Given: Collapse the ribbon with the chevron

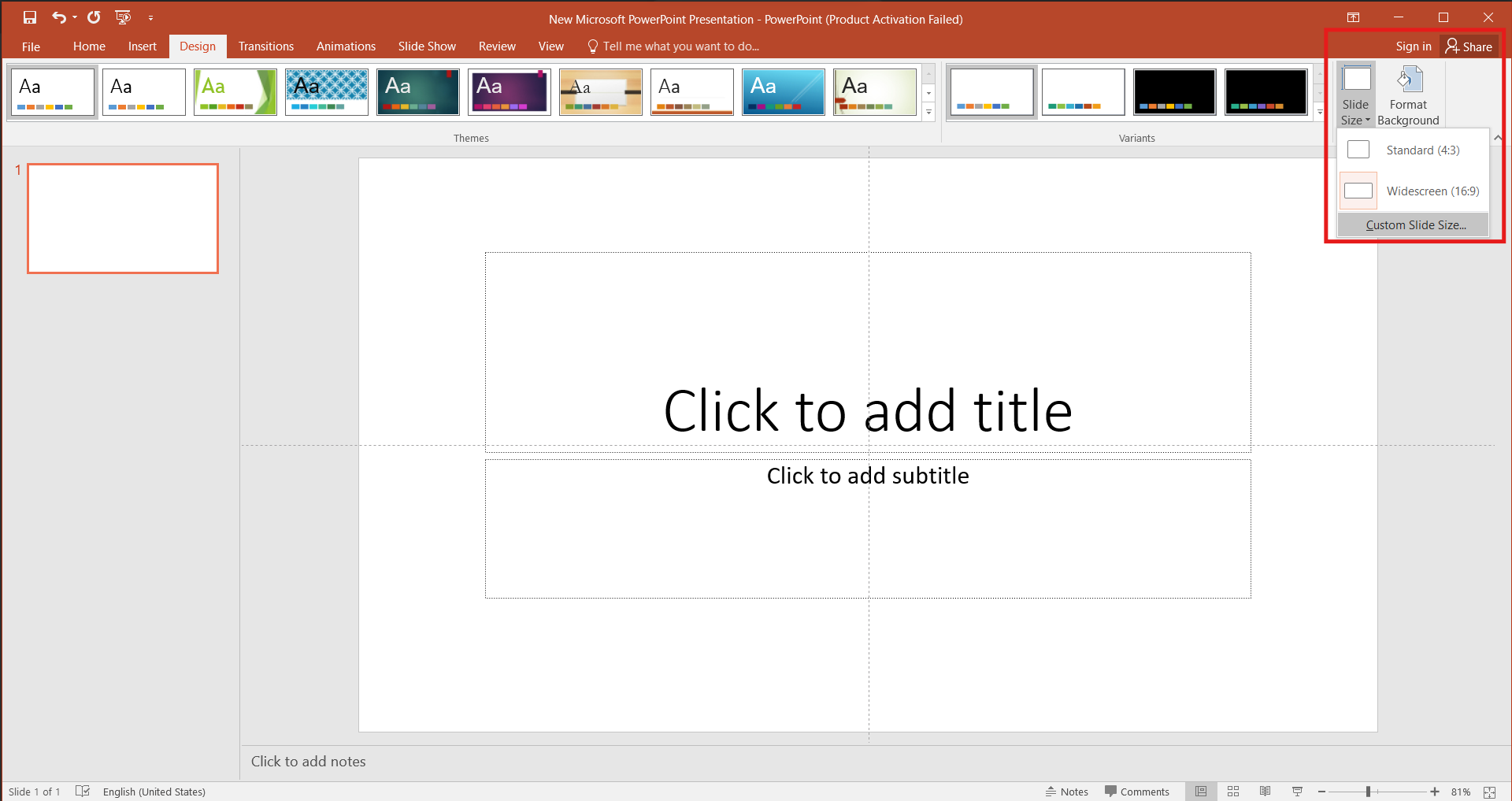Looking at the screenshot, I should click(1498, 138).
